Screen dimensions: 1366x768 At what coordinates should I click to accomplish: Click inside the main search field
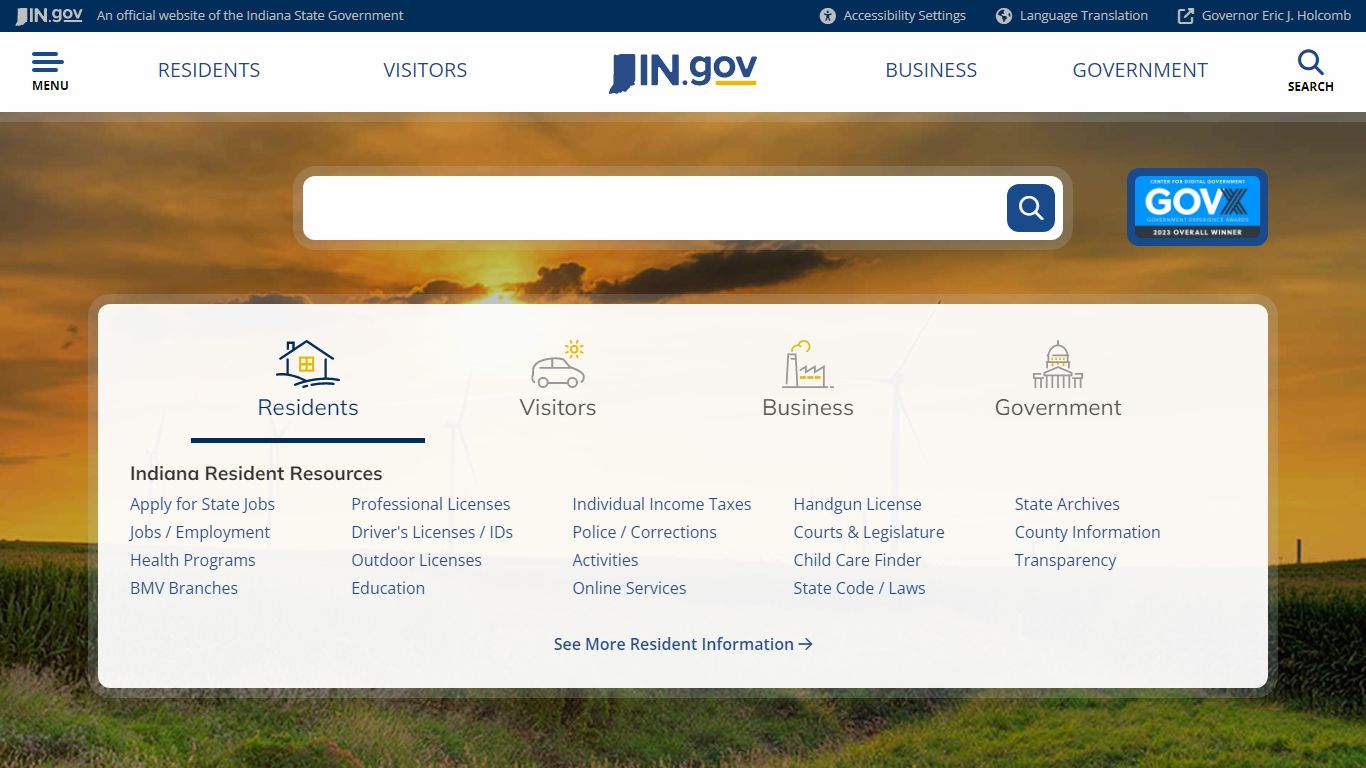(654, 208)
